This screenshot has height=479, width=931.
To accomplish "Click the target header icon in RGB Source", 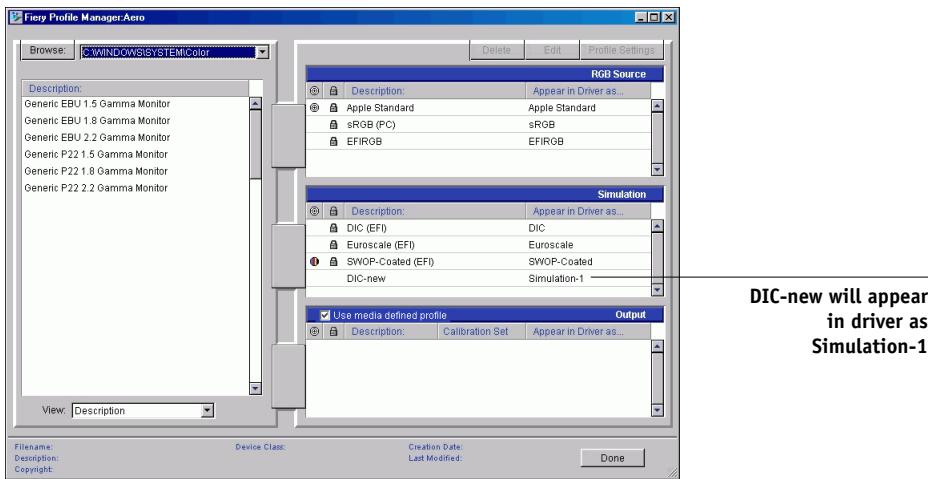I will click(315, 91).
